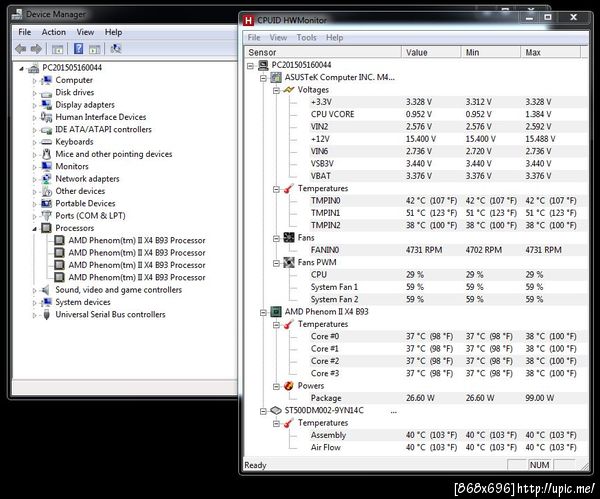The height and width of the screenshot is (499, 600).
Task: Click Sensor column header
Action: [323, 52]
